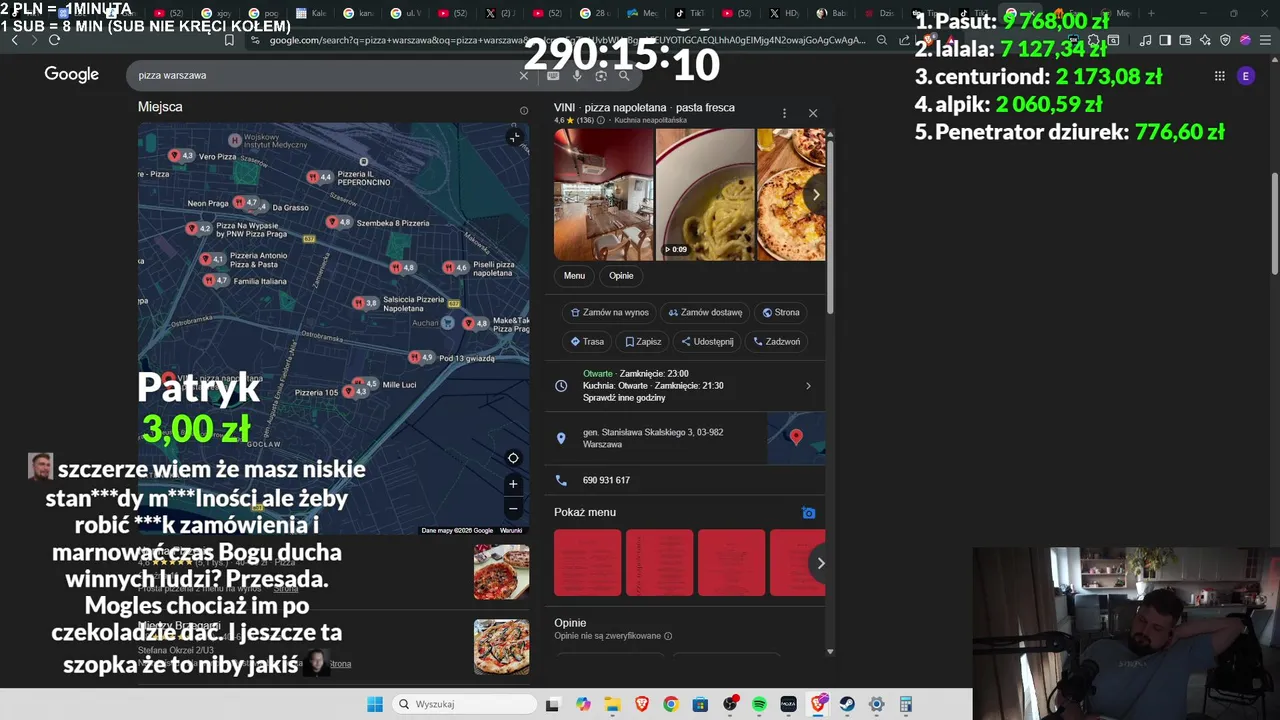Open Calculator from the taskbar
This screenshot has height=720, width=1280.
tap(906, 704)
